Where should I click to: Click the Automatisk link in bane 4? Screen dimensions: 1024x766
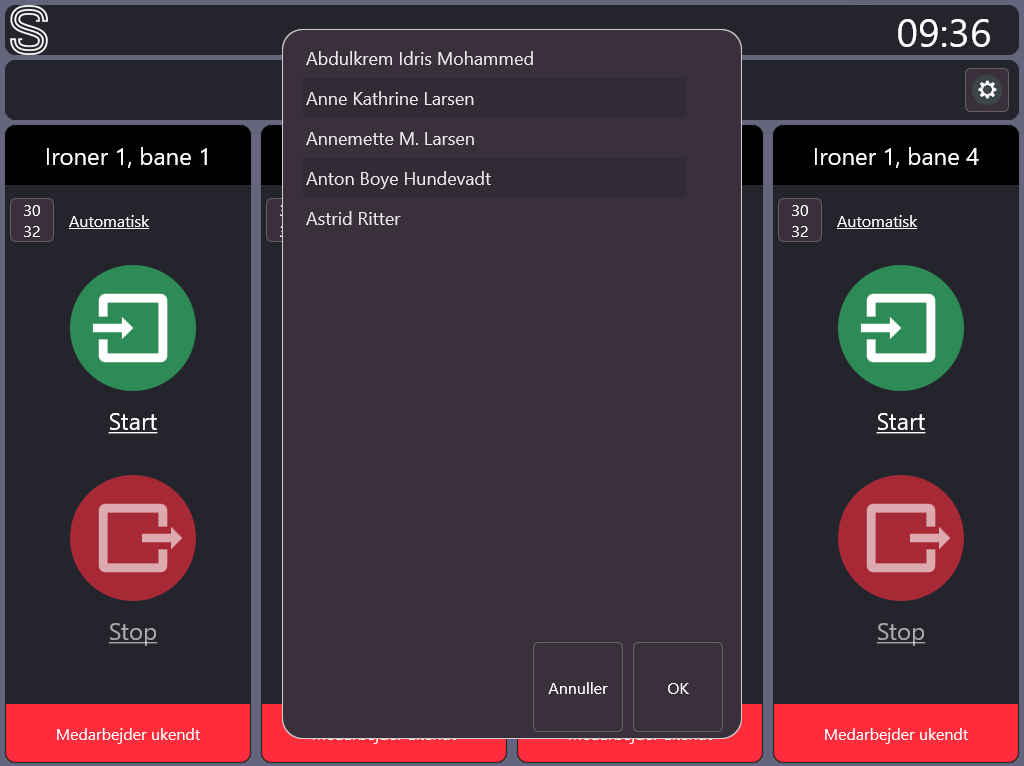(x=877, y=222)
